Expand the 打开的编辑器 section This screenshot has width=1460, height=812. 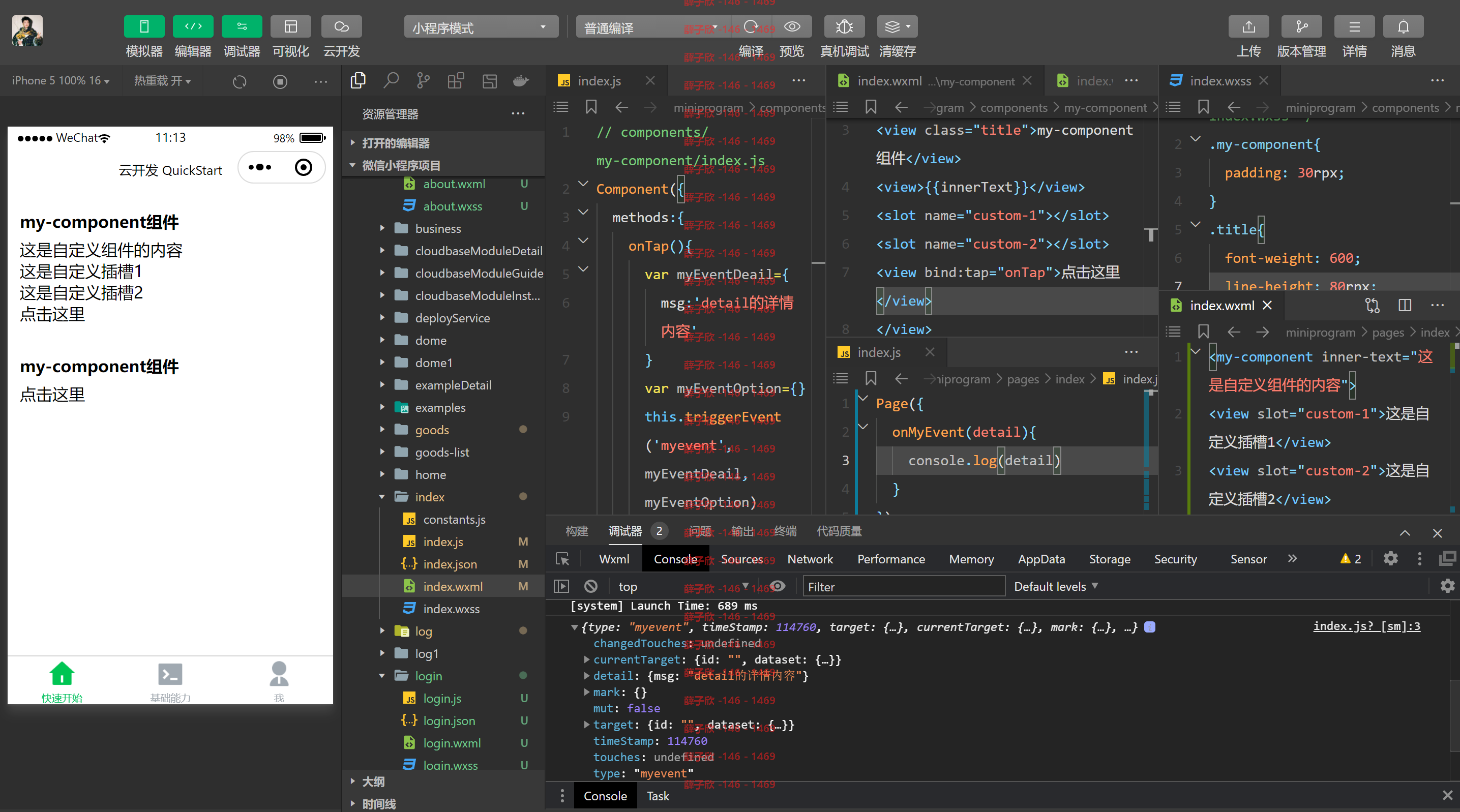pyautogui.click(x=443, y=143)
